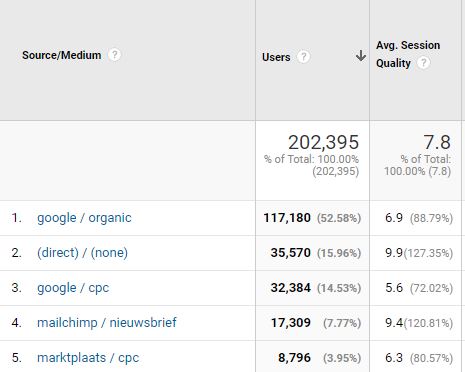The image size is (465, 372).
Task: Open help icon next to Source/Medium
Action: [x=114, y=55]
